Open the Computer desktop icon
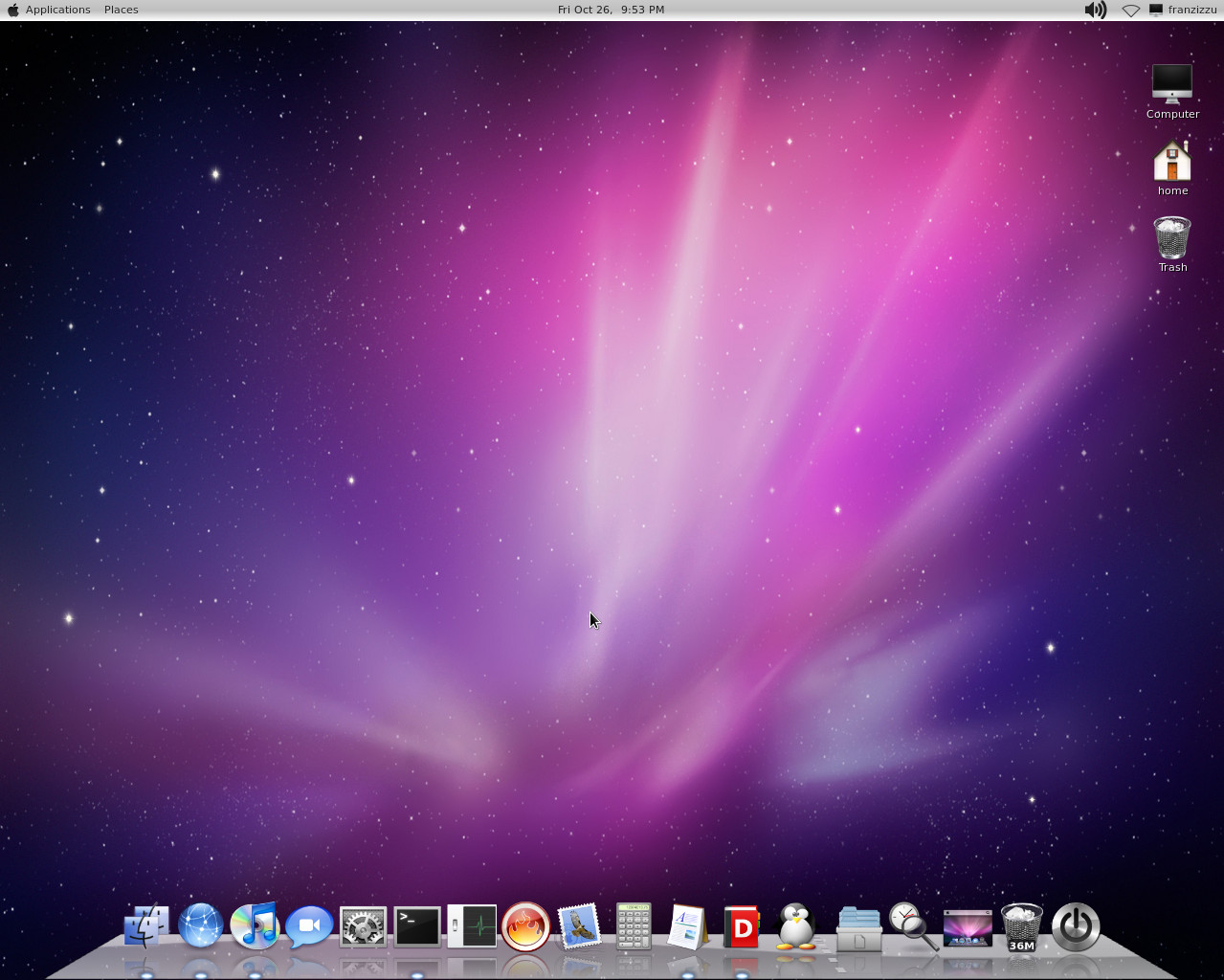This screenshot has height=980, width=1224. pos(1172,92)
